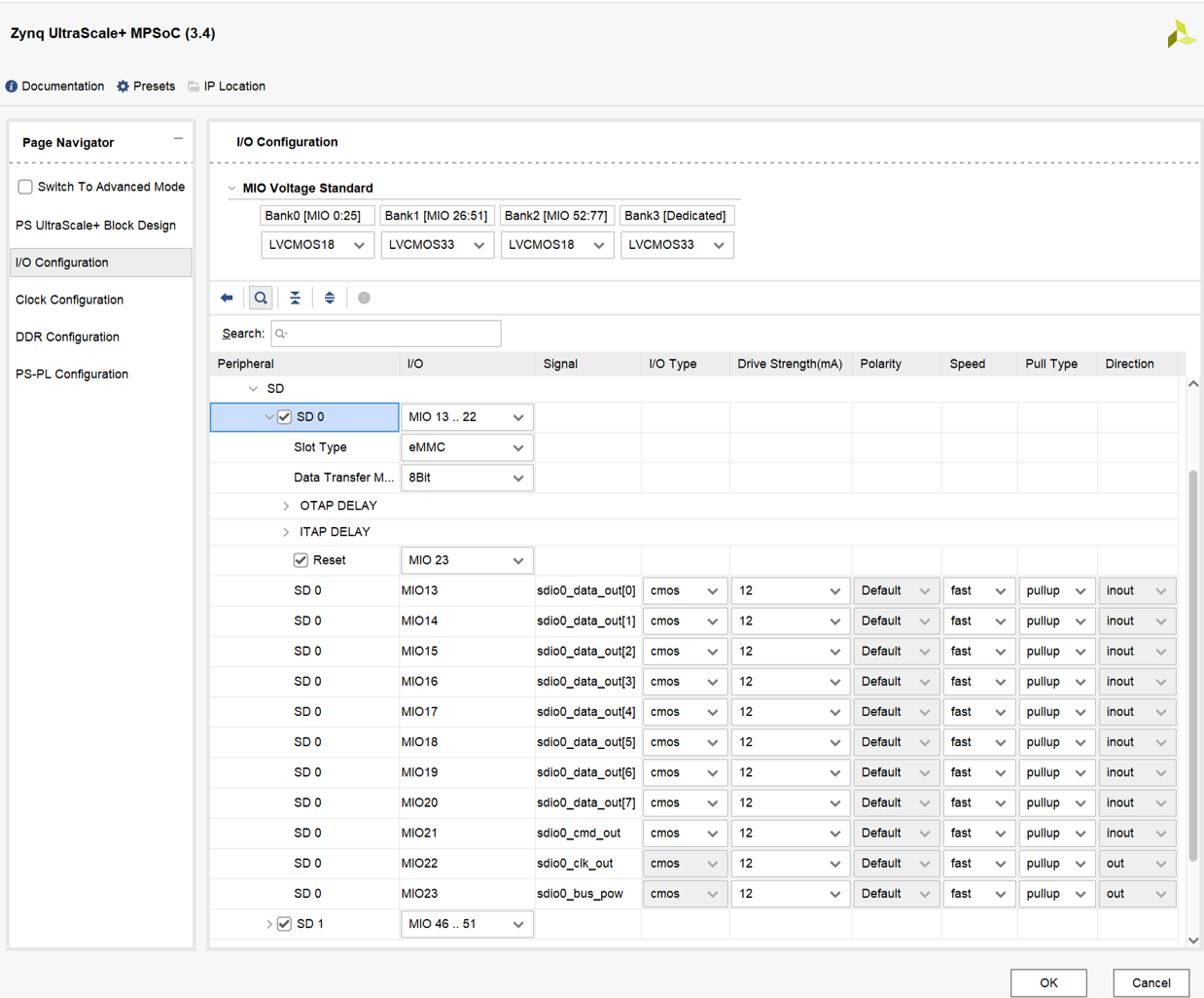Open Documentation info icon link
1204x998 pixels.
12,87
